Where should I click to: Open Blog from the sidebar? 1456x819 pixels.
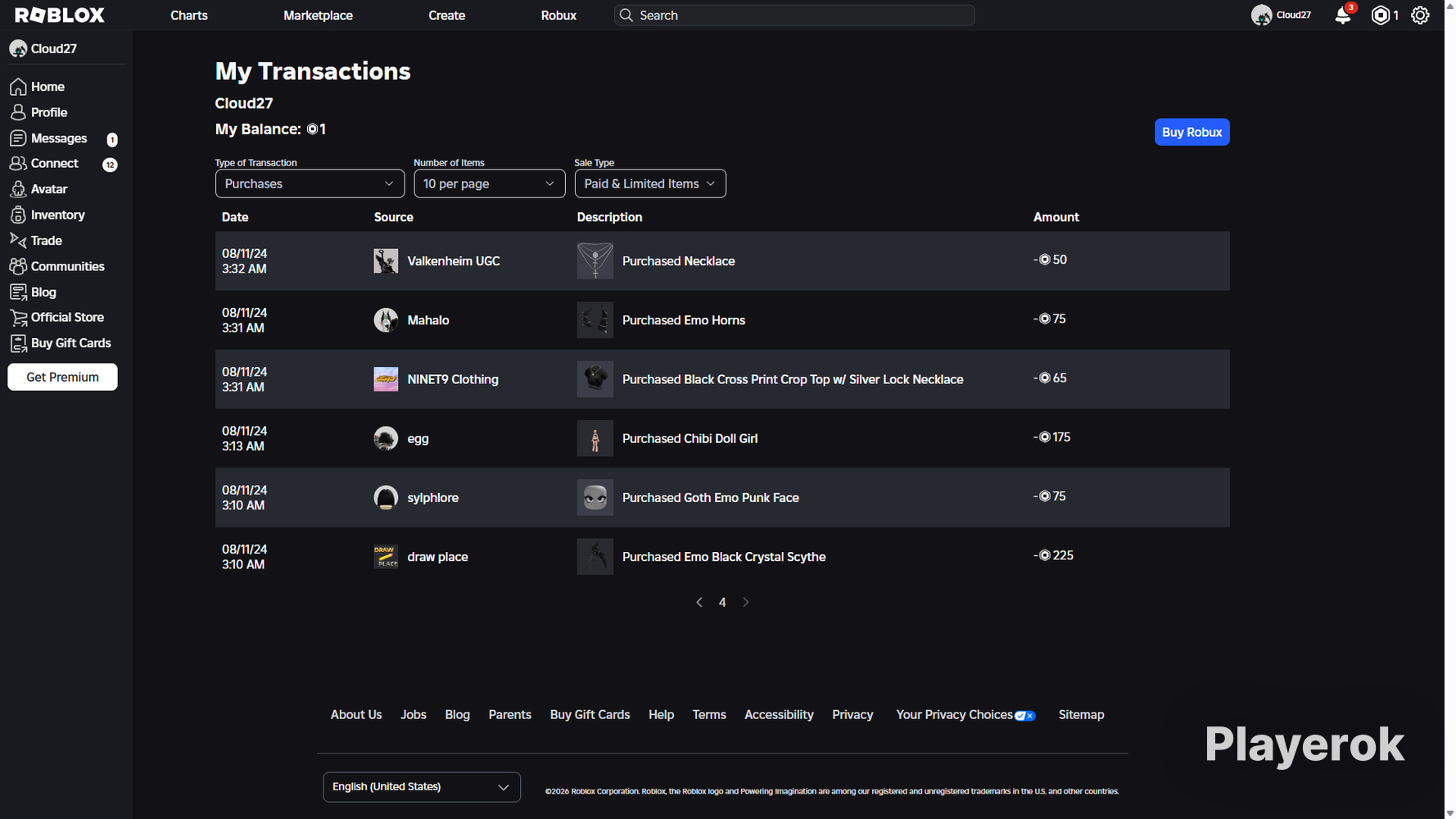33,292
